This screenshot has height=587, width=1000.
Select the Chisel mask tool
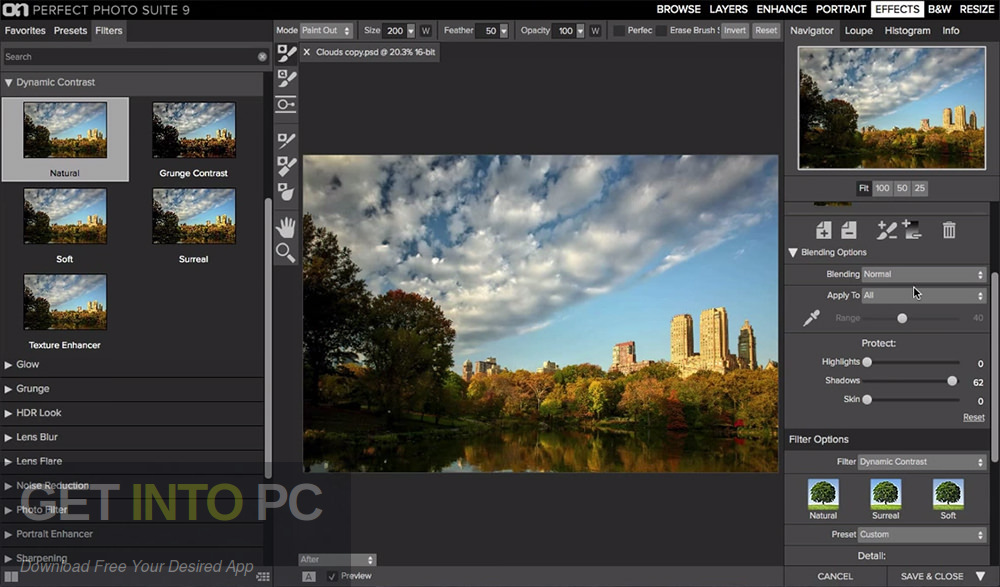click(286, 166)
